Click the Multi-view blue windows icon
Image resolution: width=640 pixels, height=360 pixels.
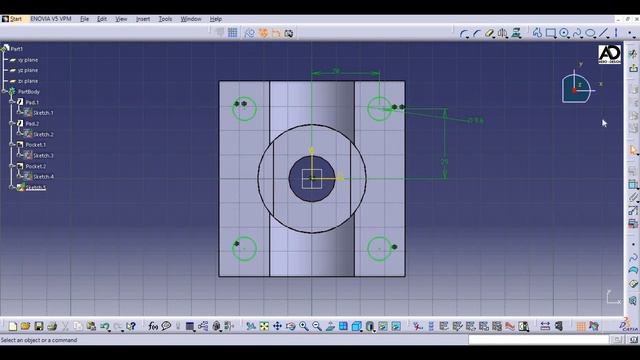click(343, 326)
